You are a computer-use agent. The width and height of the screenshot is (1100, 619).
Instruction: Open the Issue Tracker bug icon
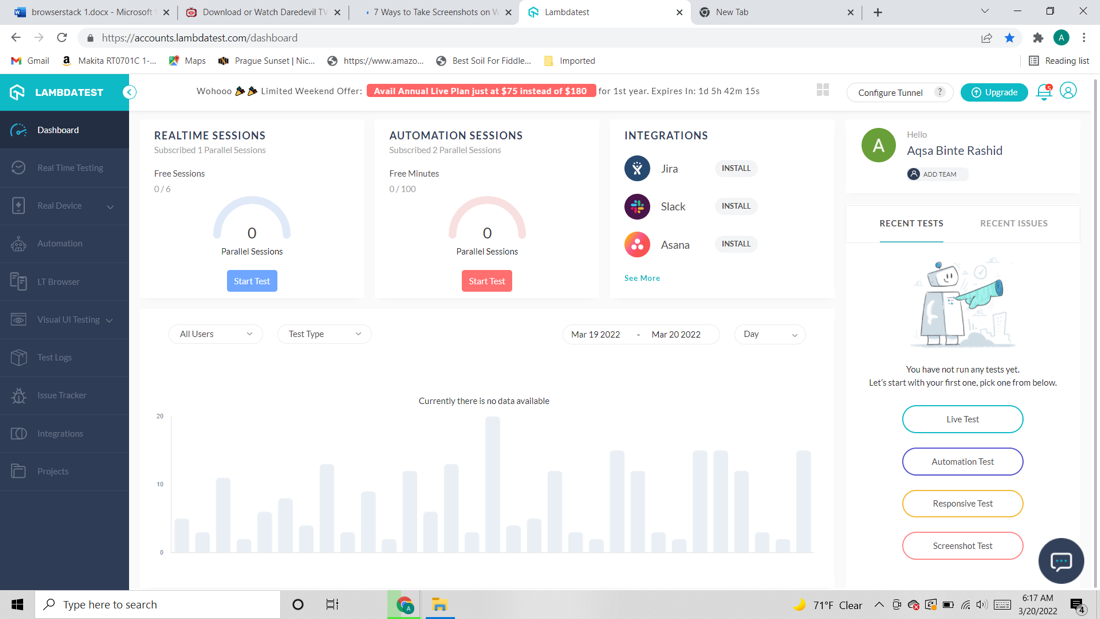pos(19,395)
